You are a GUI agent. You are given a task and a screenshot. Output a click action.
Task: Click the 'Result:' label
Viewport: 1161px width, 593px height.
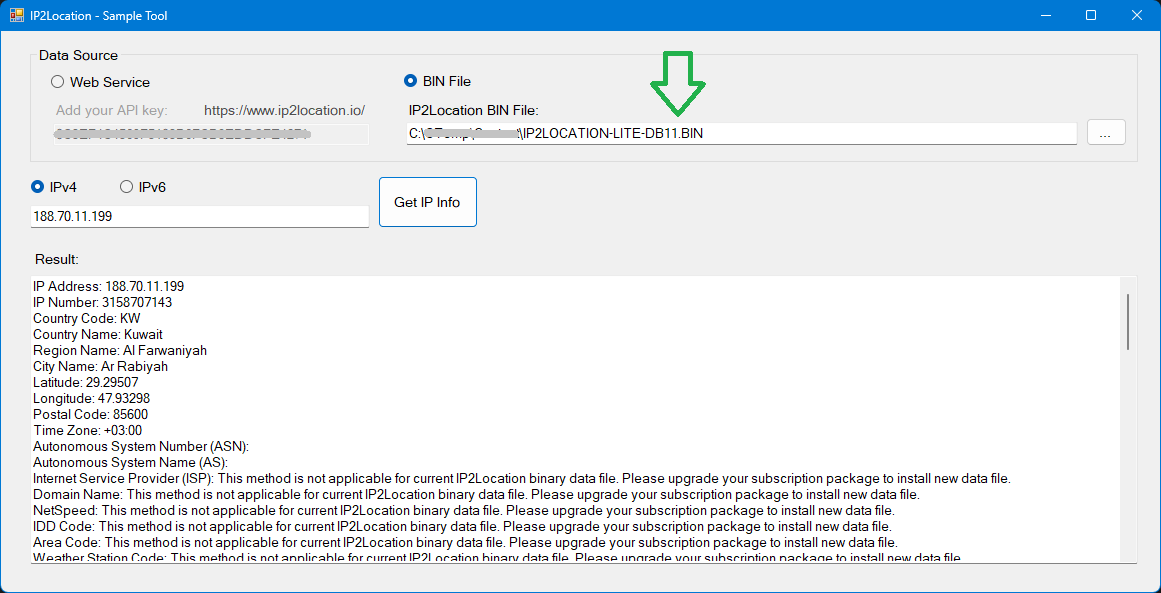[x=57, y=260]
